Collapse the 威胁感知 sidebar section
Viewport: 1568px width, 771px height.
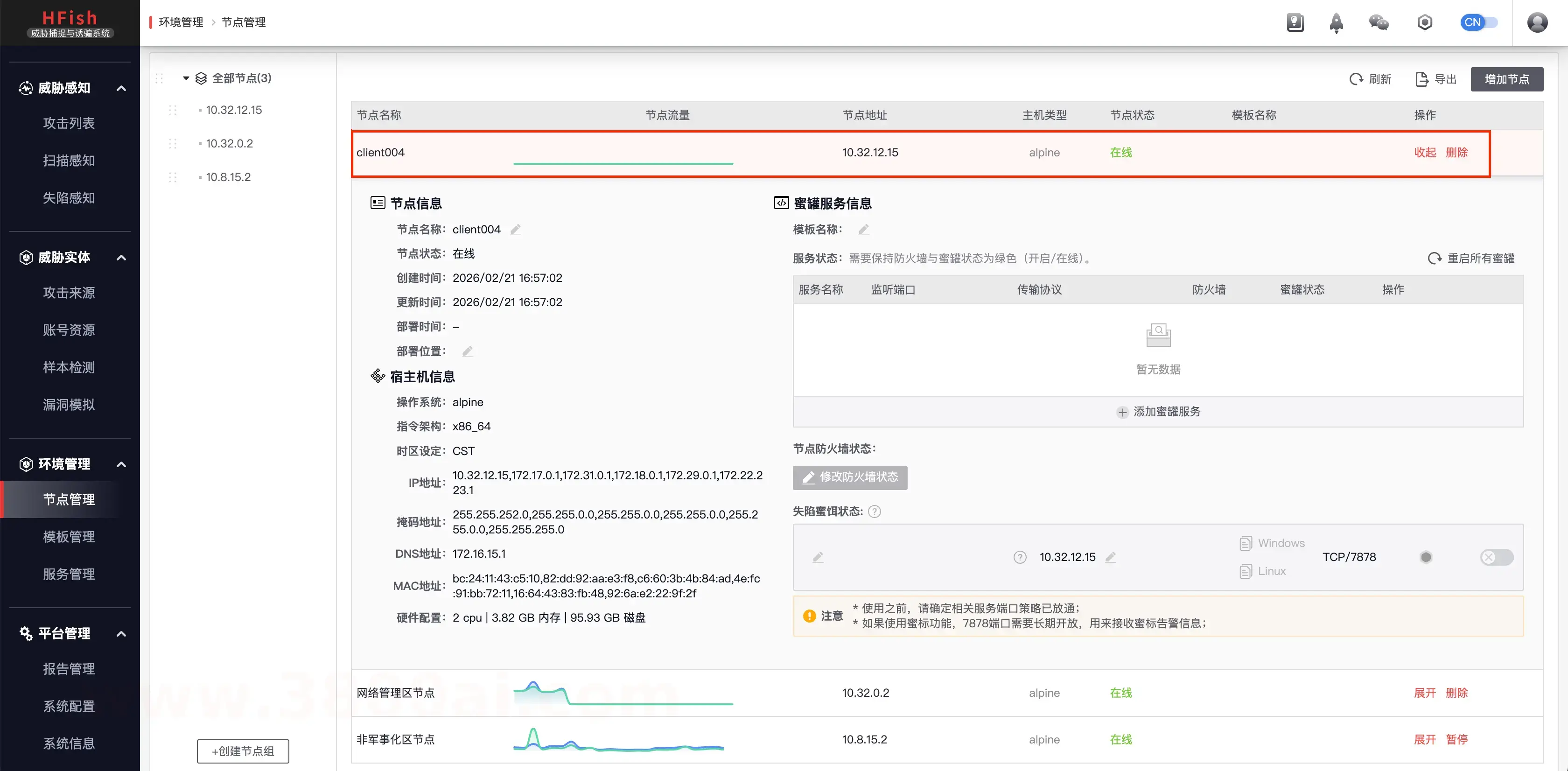click(121, 88)
